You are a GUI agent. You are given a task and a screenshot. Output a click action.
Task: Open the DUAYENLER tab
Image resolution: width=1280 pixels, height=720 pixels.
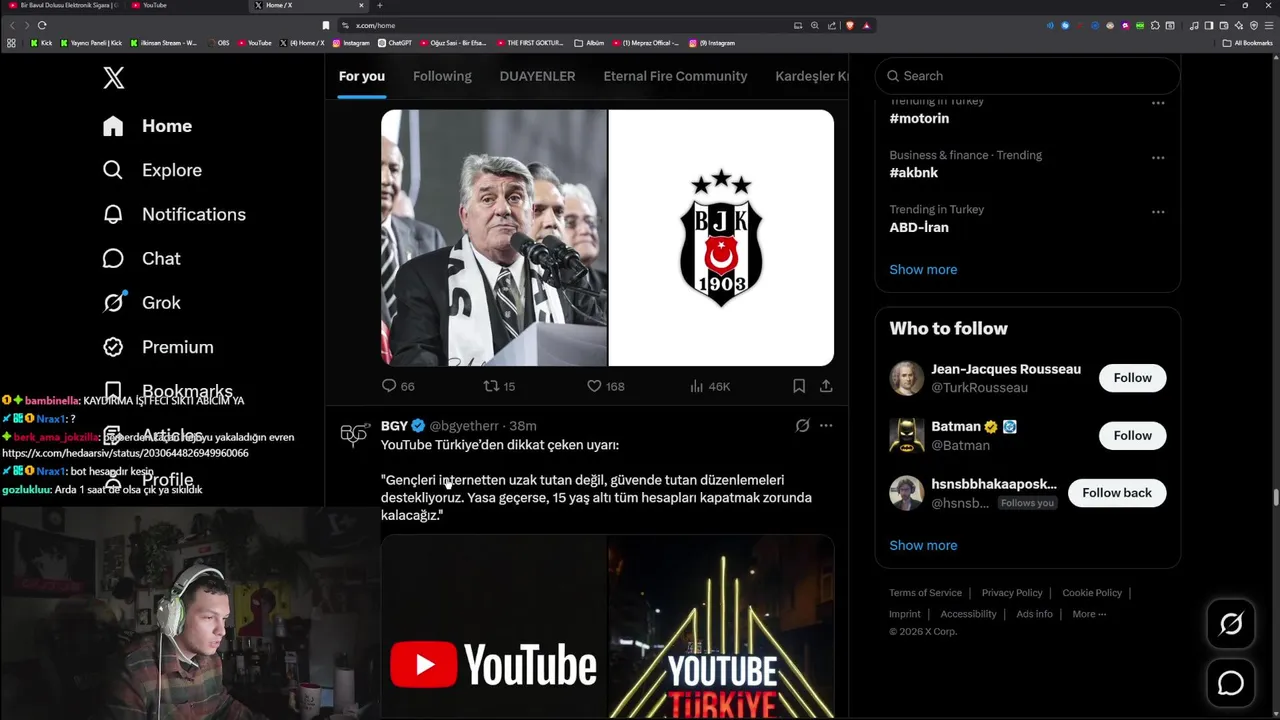537,76
